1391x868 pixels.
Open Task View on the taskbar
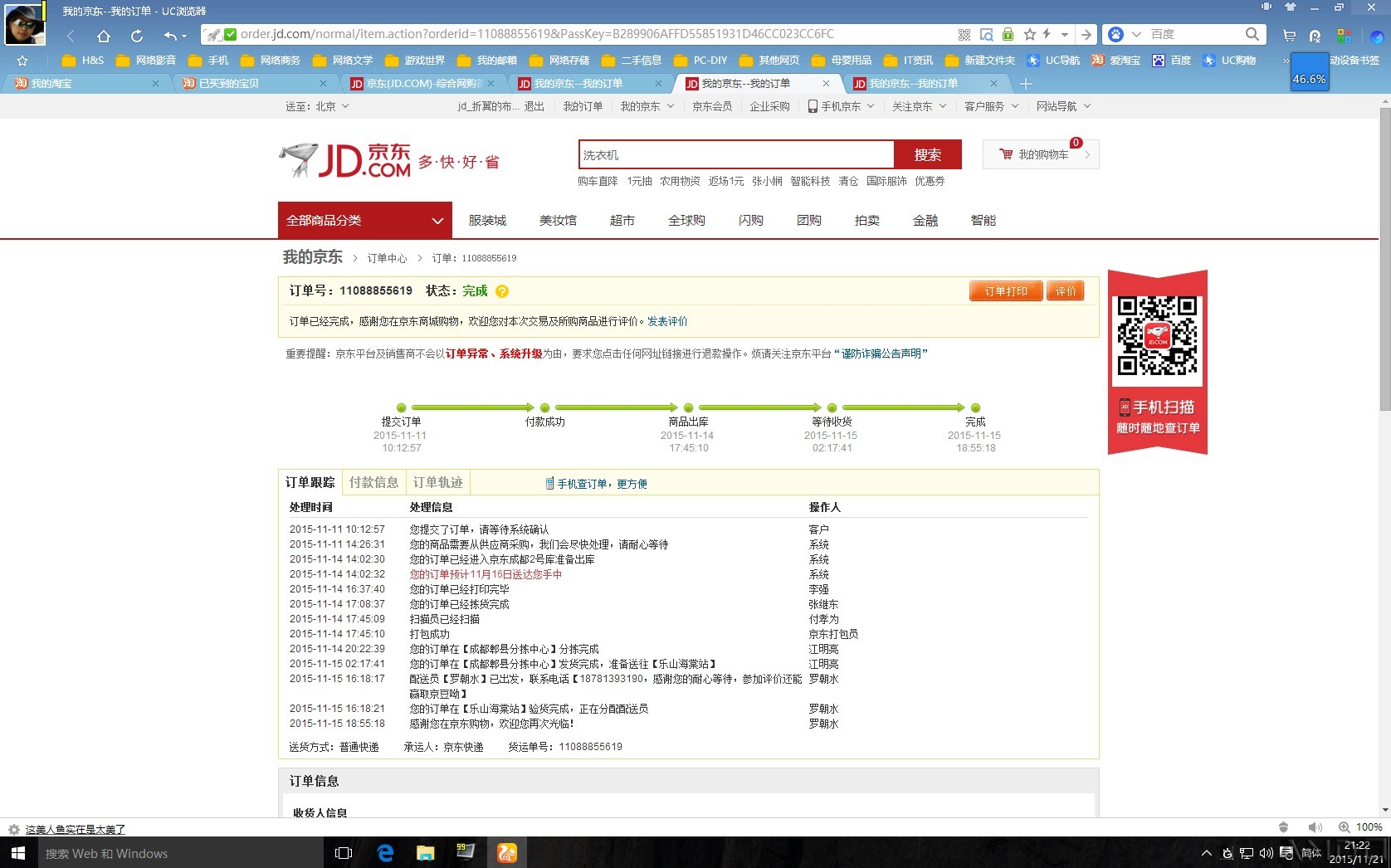[344, 853]
